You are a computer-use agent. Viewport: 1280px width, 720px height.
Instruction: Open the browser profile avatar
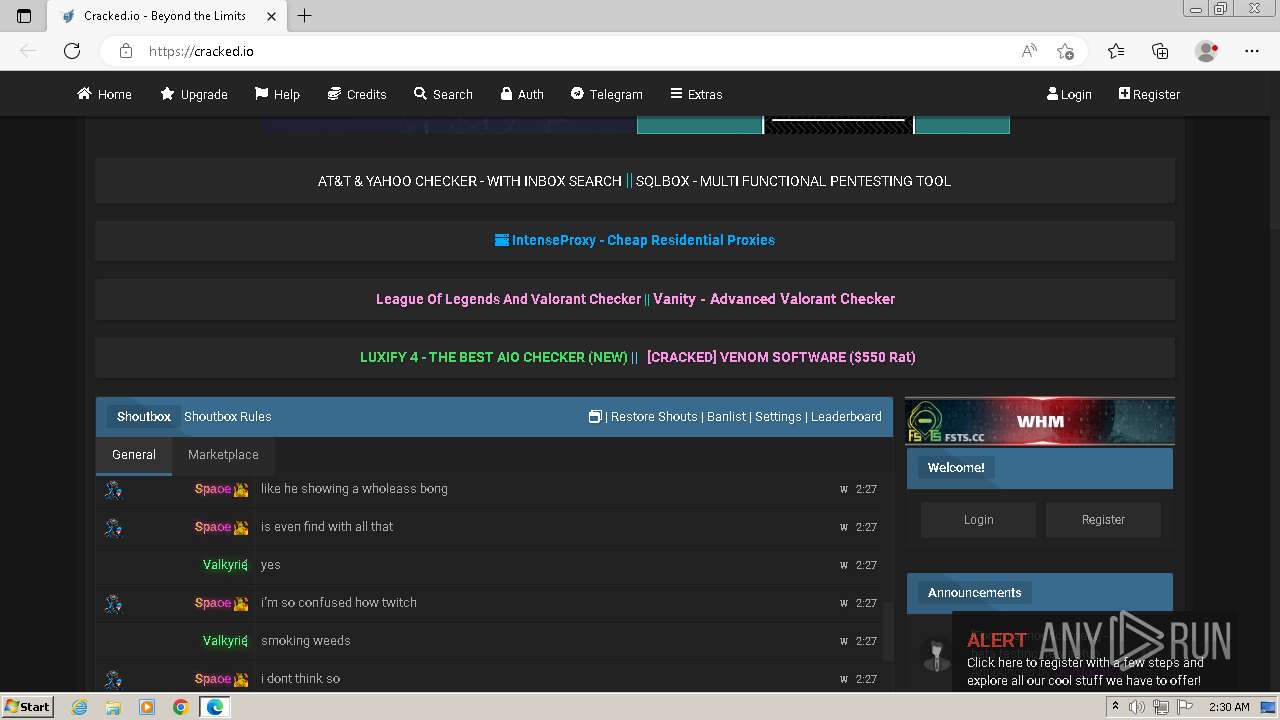(x=1206, y=51)
